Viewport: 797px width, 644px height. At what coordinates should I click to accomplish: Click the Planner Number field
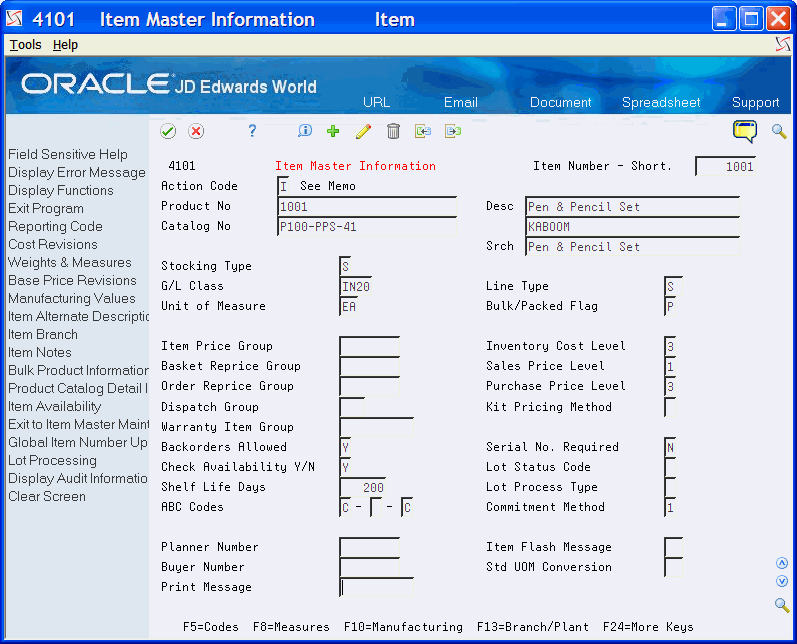tap(370, 547)
